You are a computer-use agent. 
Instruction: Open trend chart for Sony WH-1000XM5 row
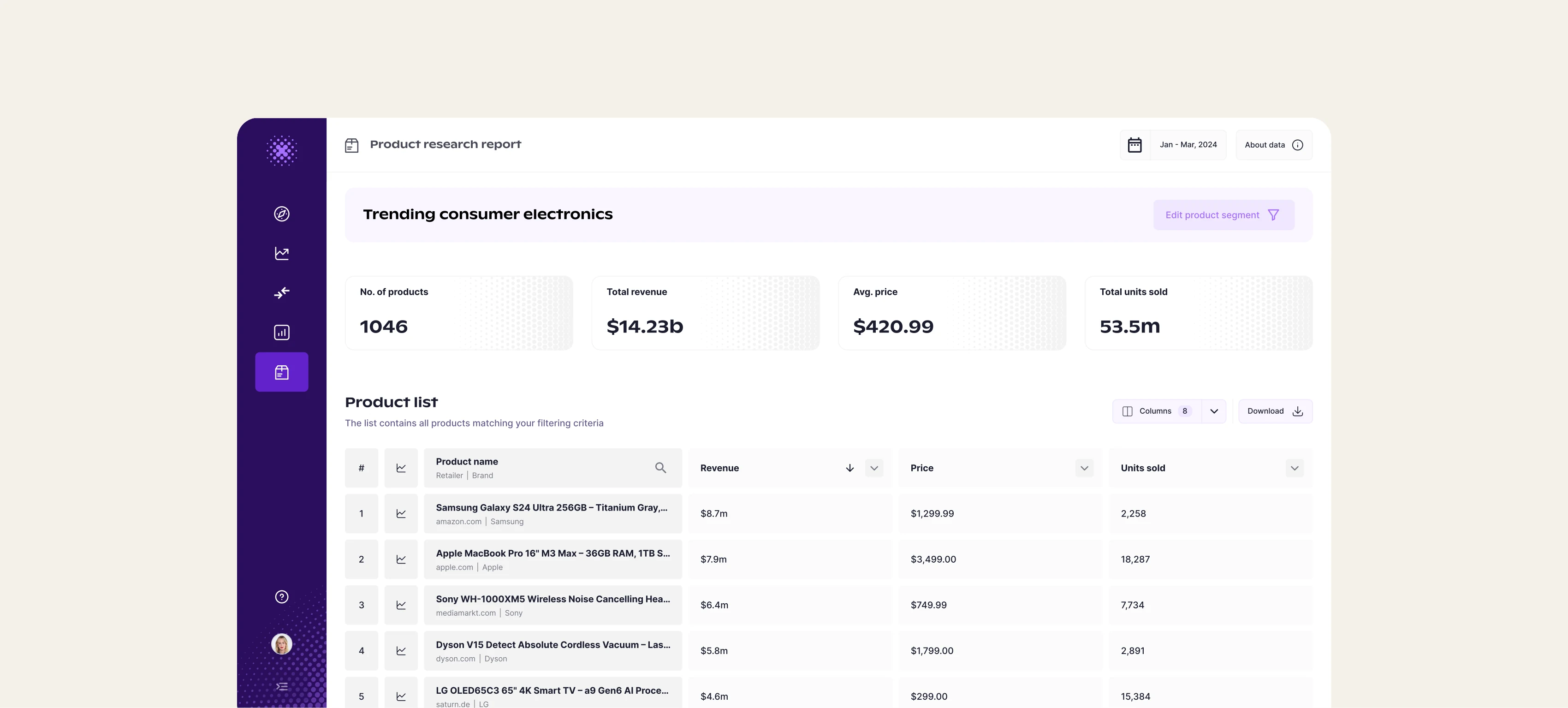pyautogui.click(x=401, y=605)
